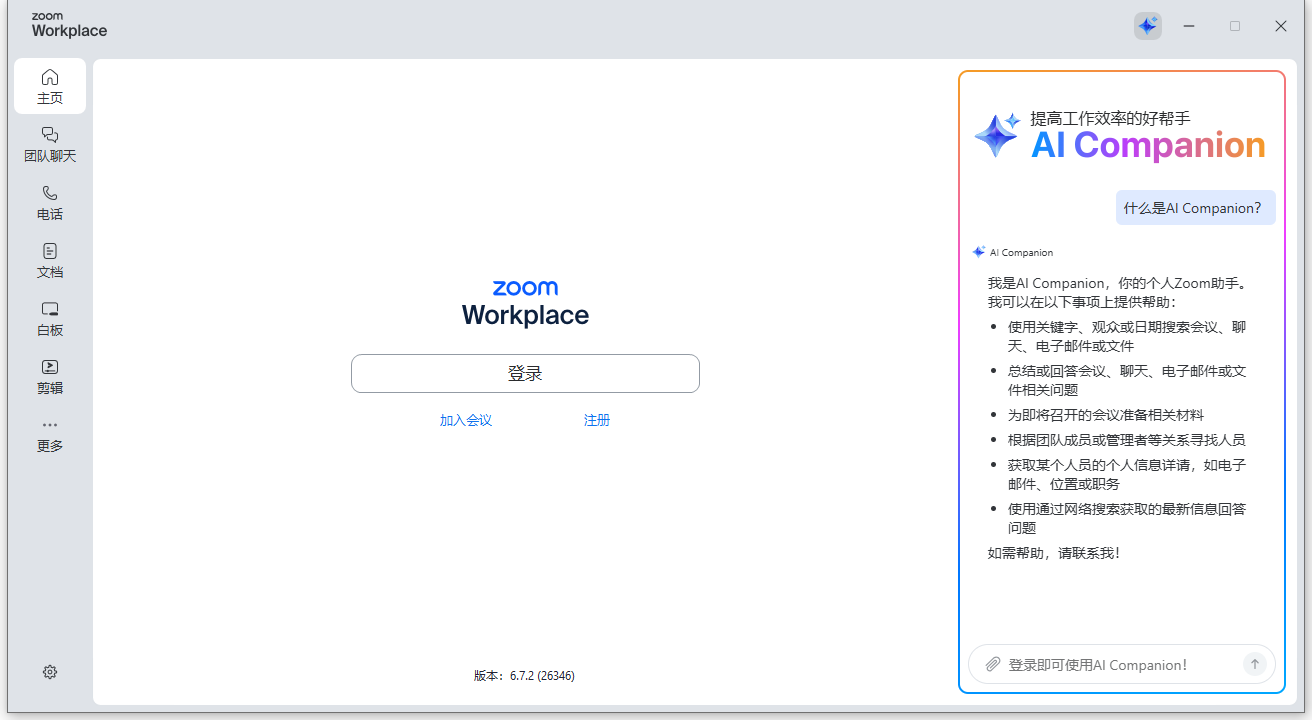Open the 电话 section
Viewport: 1312px width, 720px height.
point(49,202)
